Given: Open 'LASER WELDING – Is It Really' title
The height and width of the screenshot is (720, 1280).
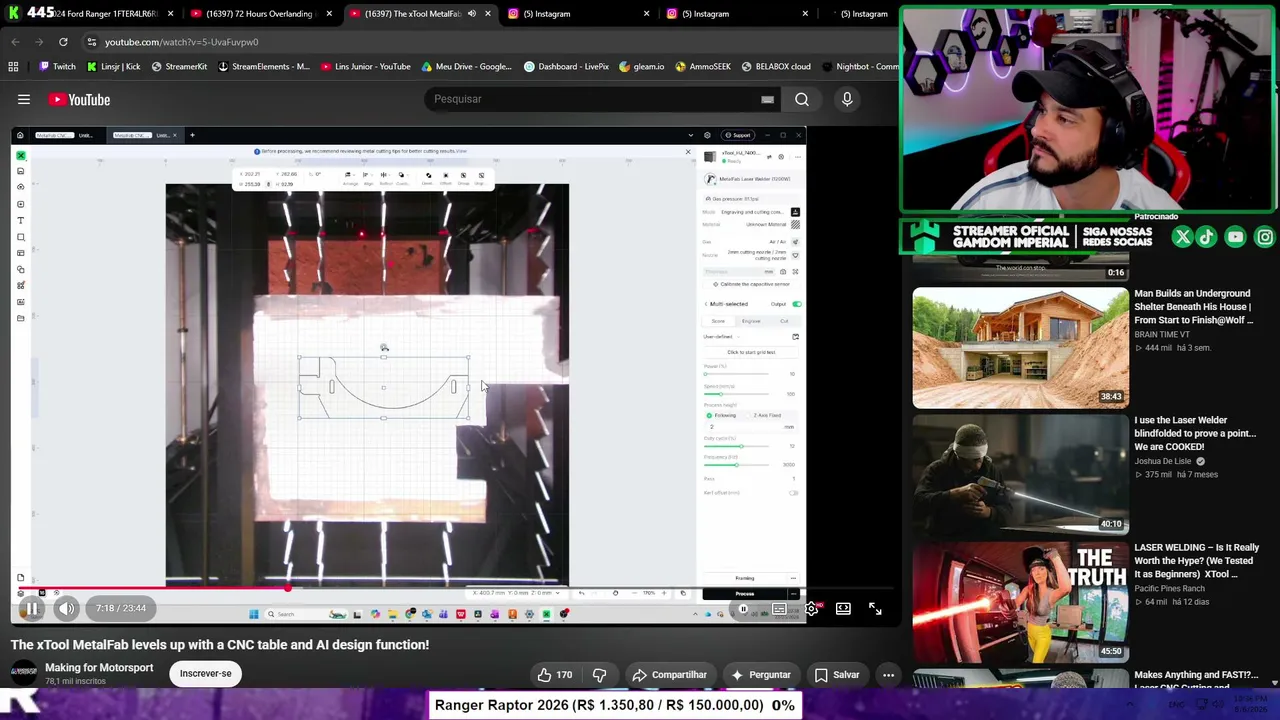Looking at the screenshot, I should [x=1197, y=561].
